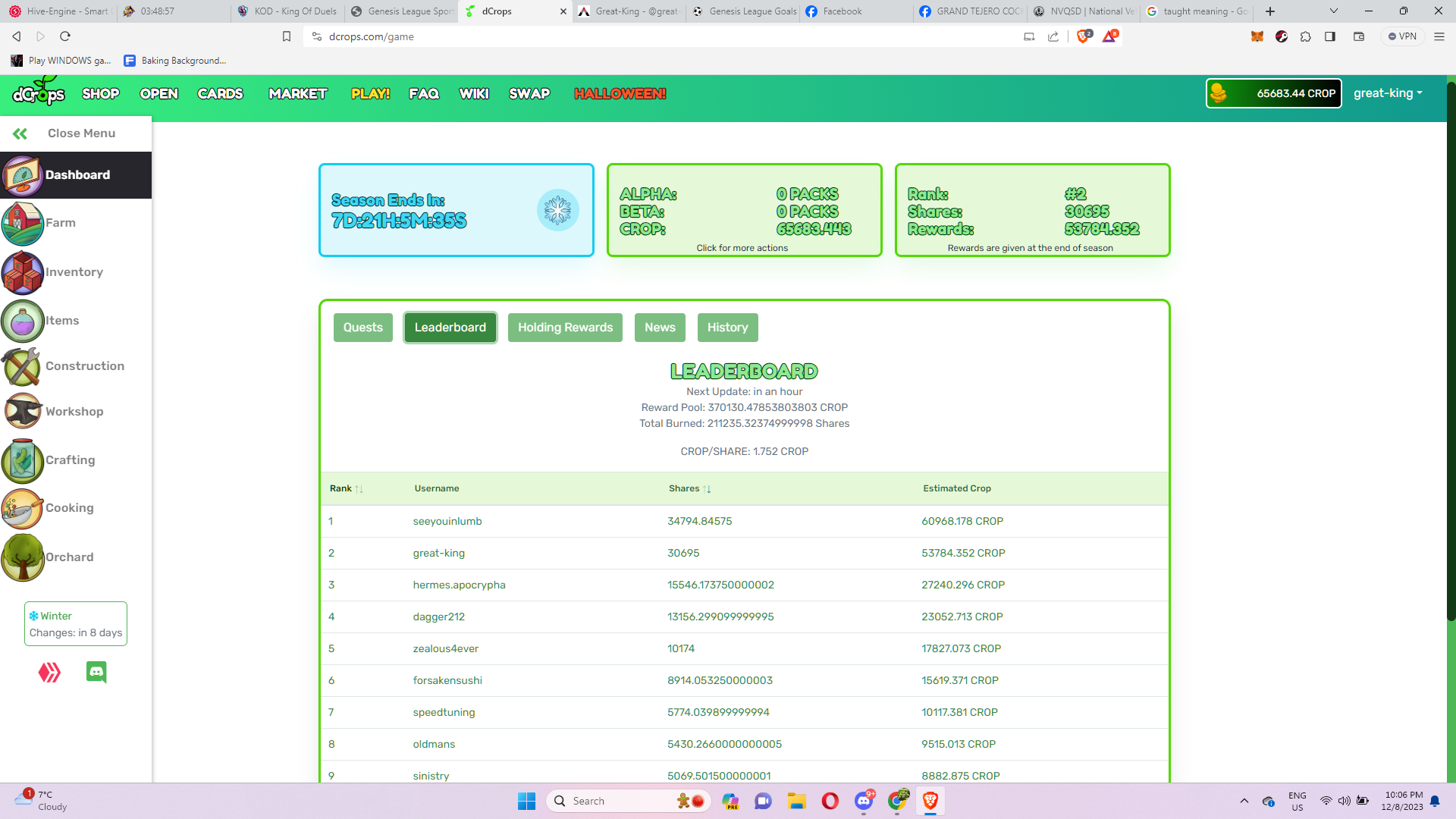
Task: Click OPEN packs navigation link
Action: point(159,94)
